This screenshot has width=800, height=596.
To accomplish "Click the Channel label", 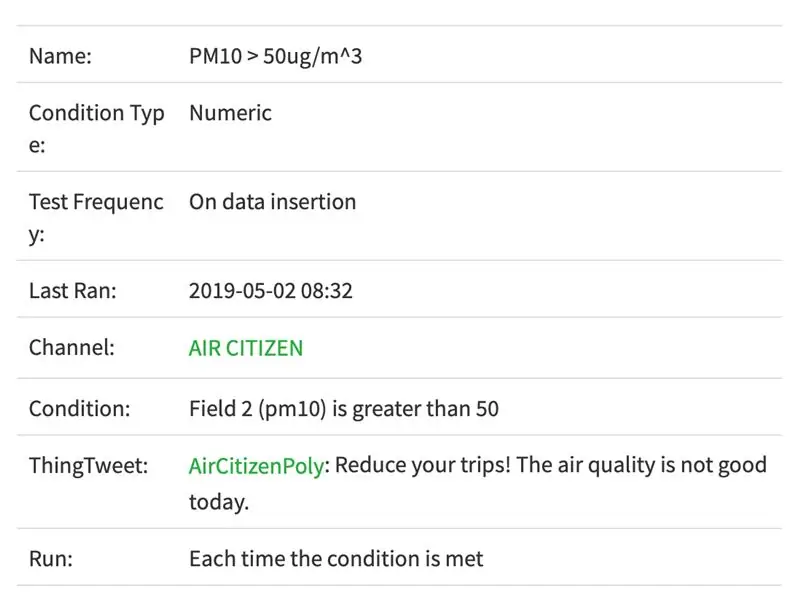I will [x=71, y=348].
